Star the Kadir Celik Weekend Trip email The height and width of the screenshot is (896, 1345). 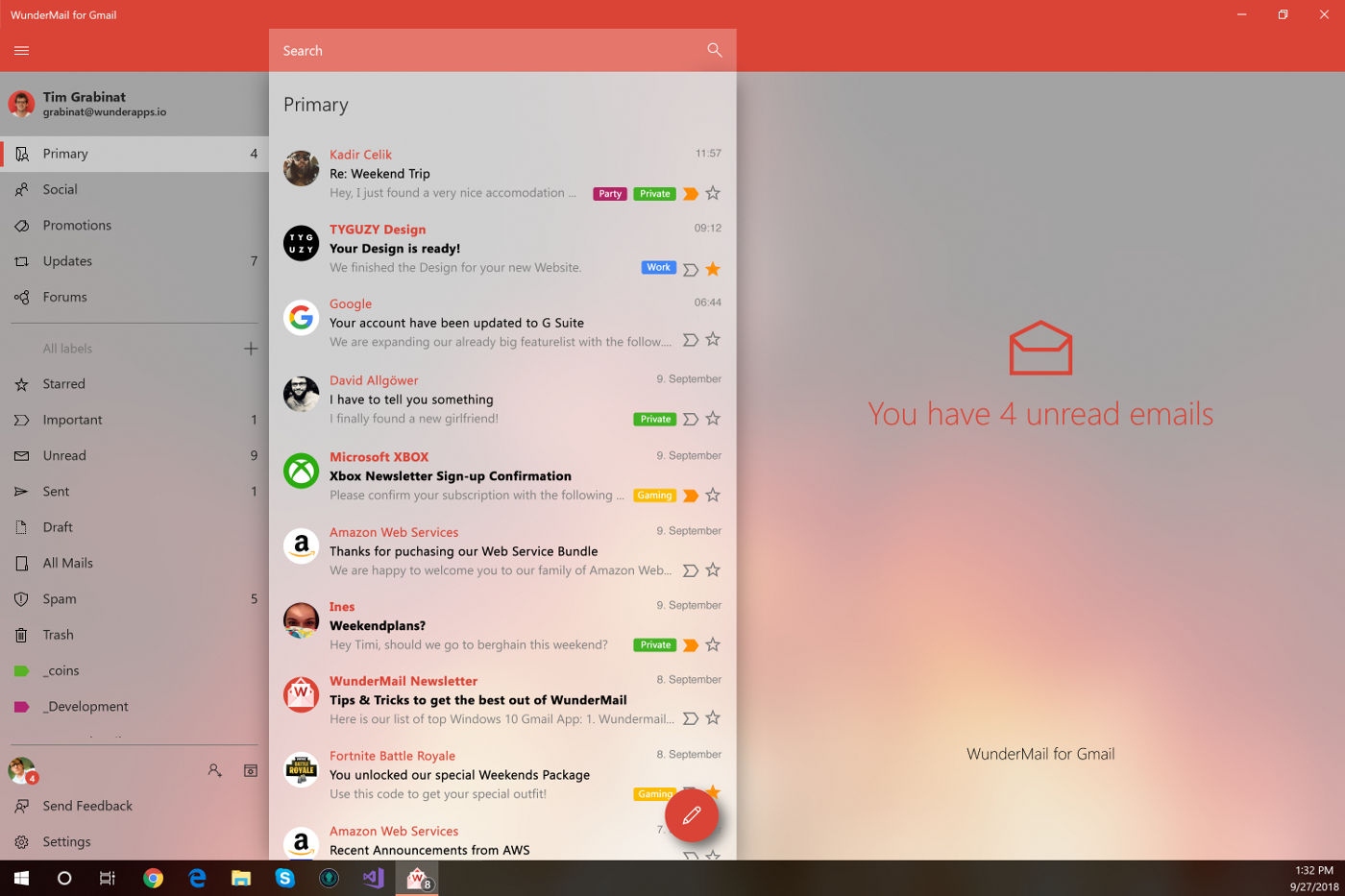click(713, 193)
